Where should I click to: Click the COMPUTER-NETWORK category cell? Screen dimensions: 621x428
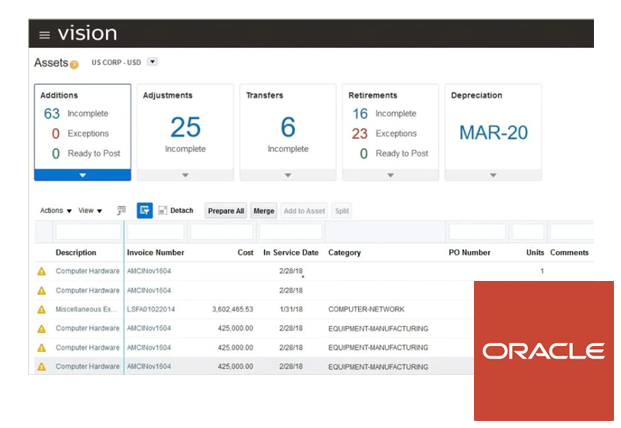point(366,309)
